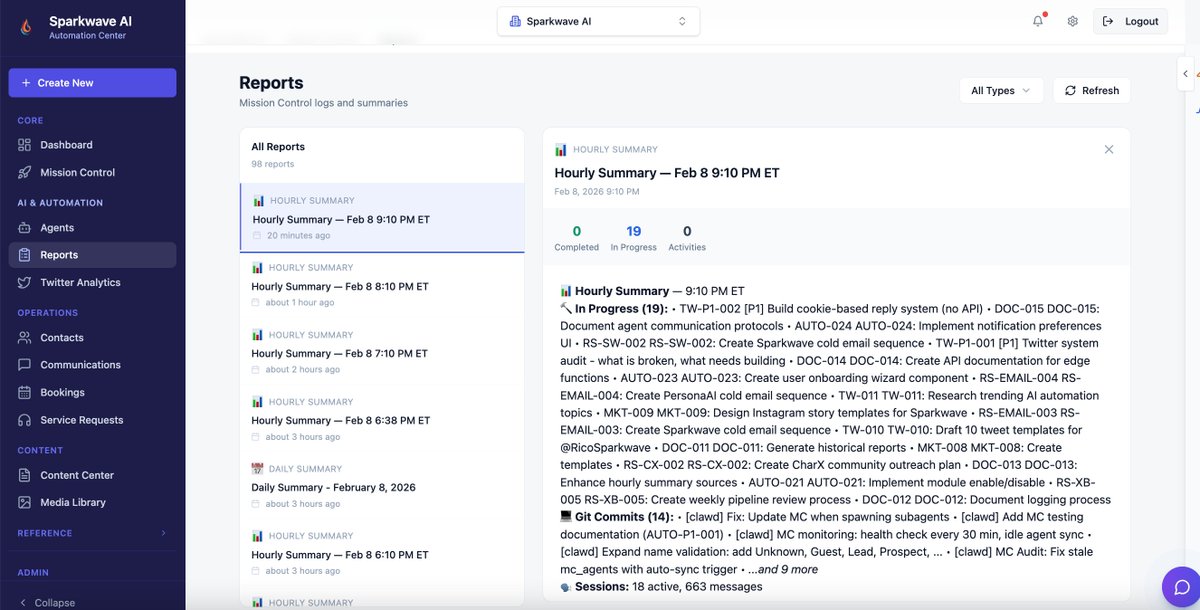1200x610 pixels.
Task: Click the Mission Control rocket icon
Action: [x=25, y=173]
